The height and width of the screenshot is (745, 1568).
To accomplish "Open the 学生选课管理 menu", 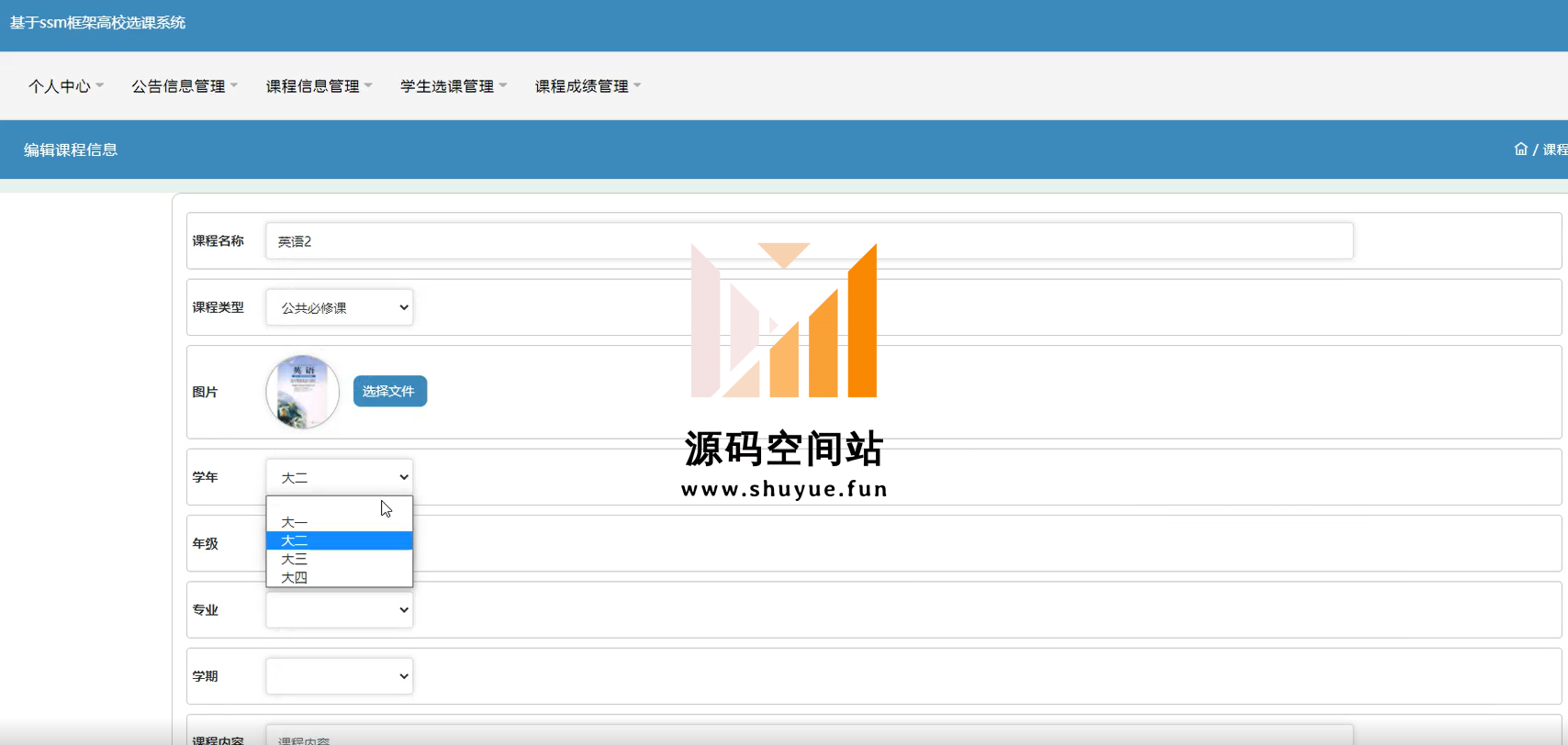I will (453, 86).
